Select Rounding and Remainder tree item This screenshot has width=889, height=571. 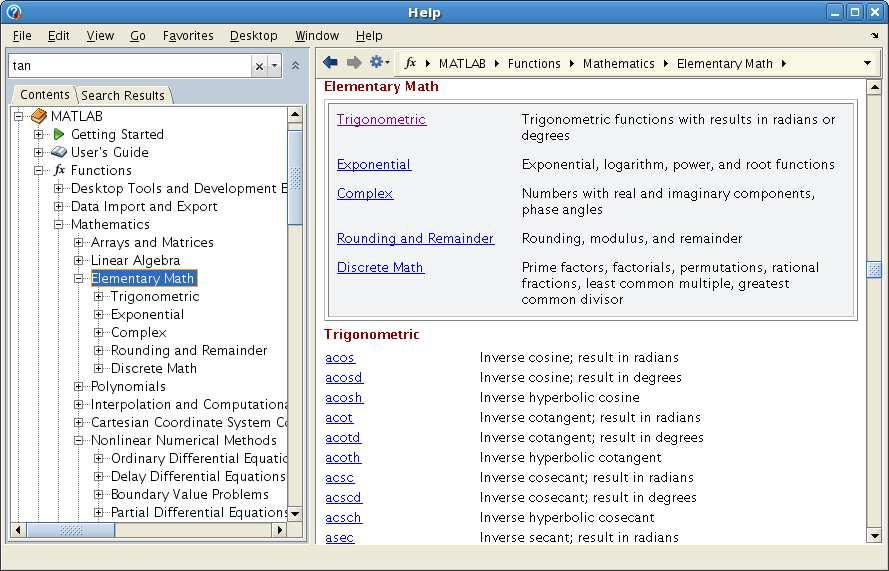pyautogui.click(x=189, y=350)
